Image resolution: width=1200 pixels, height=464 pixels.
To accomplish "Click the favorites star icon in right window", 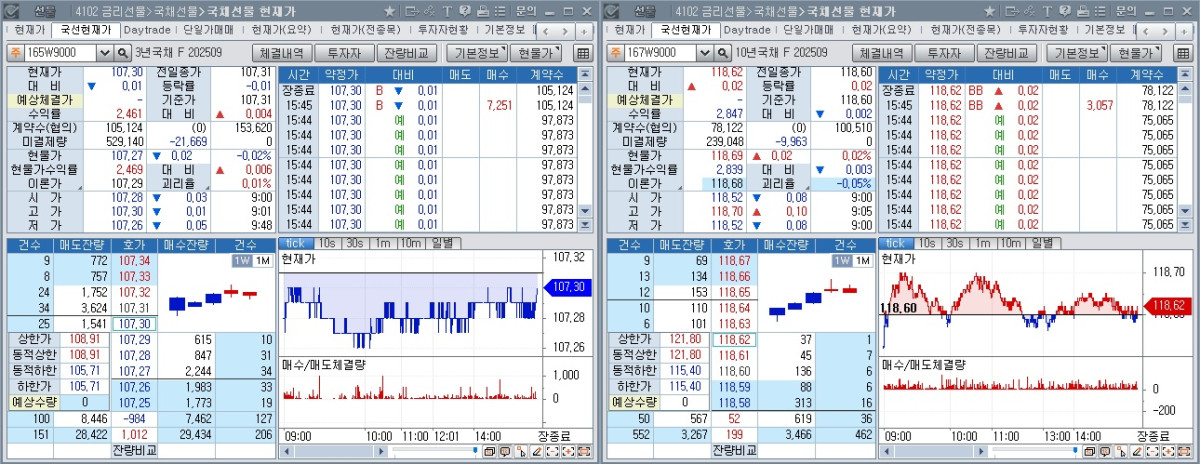I will [989, 11].
